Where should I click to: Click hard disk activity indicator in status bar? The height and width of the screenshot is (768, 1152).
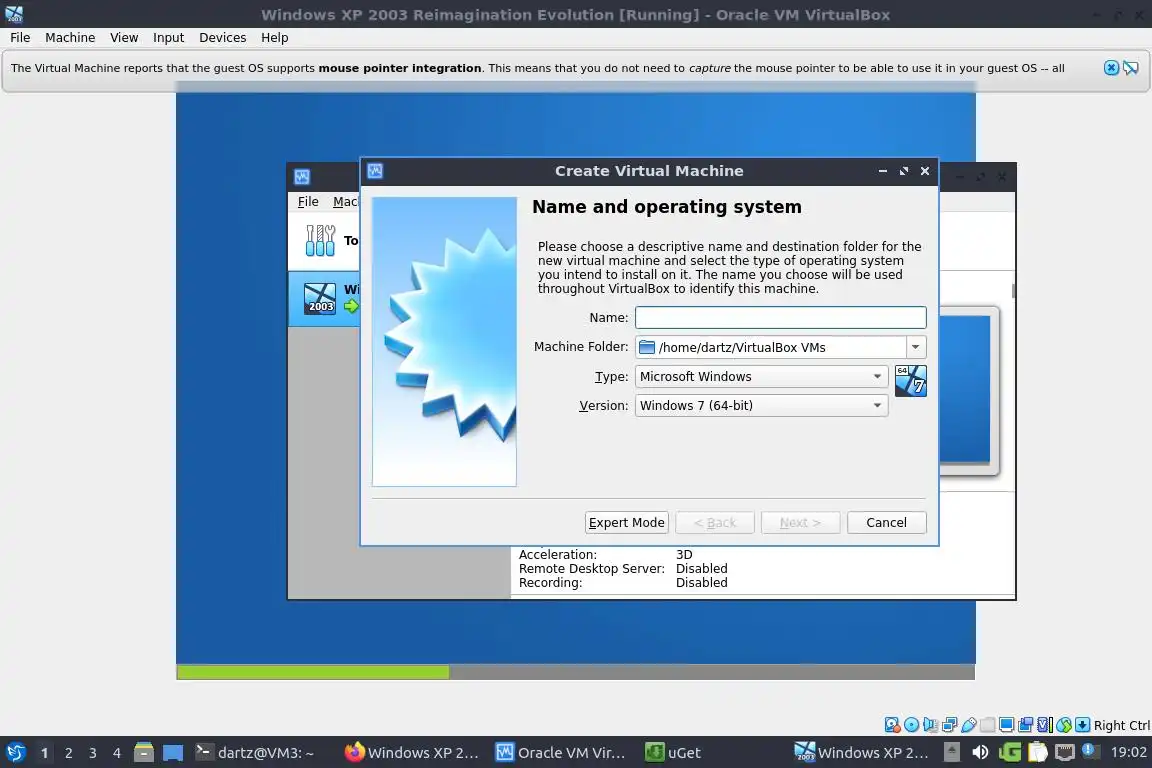(892, 725)
